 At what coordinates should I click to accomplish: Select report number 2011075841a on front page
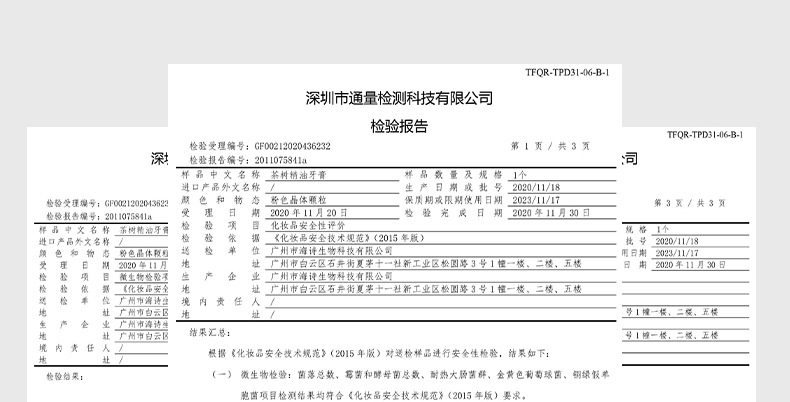coord(281,161)
